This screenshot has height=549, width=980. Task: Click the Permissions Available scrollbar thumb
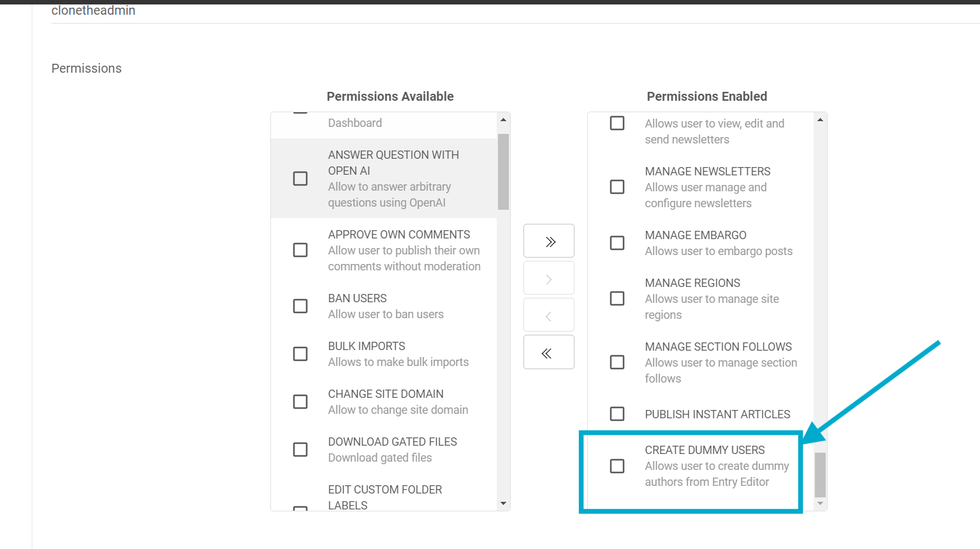(x=503, y=172)
